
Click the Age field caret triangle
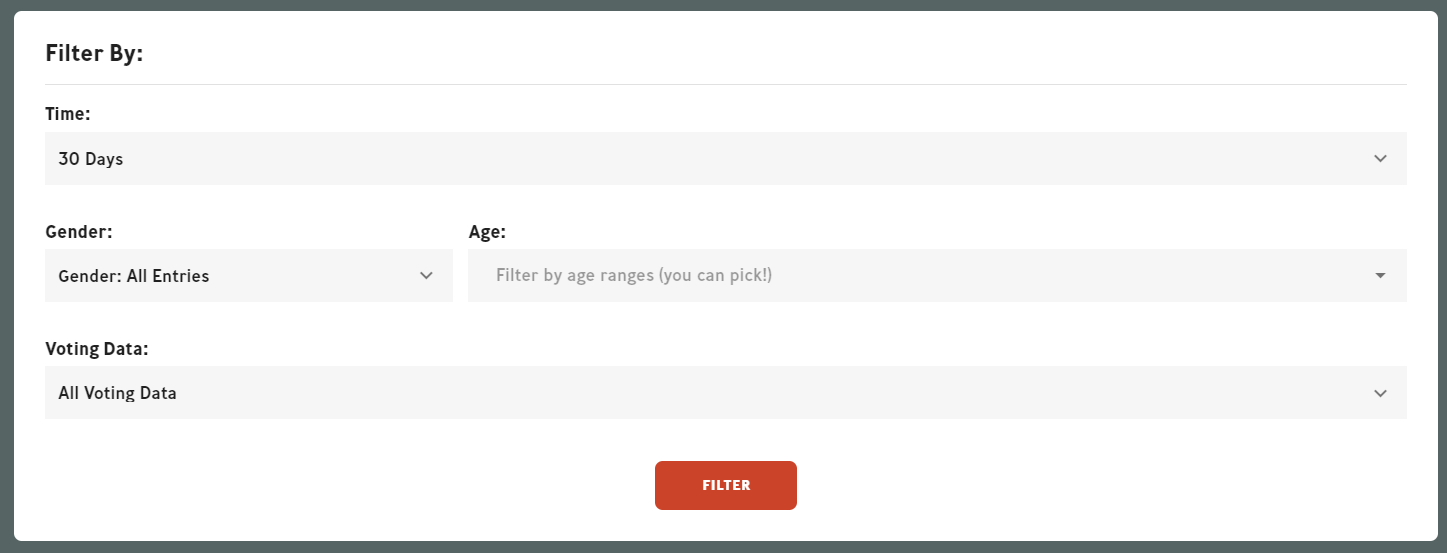[1380, 276]
